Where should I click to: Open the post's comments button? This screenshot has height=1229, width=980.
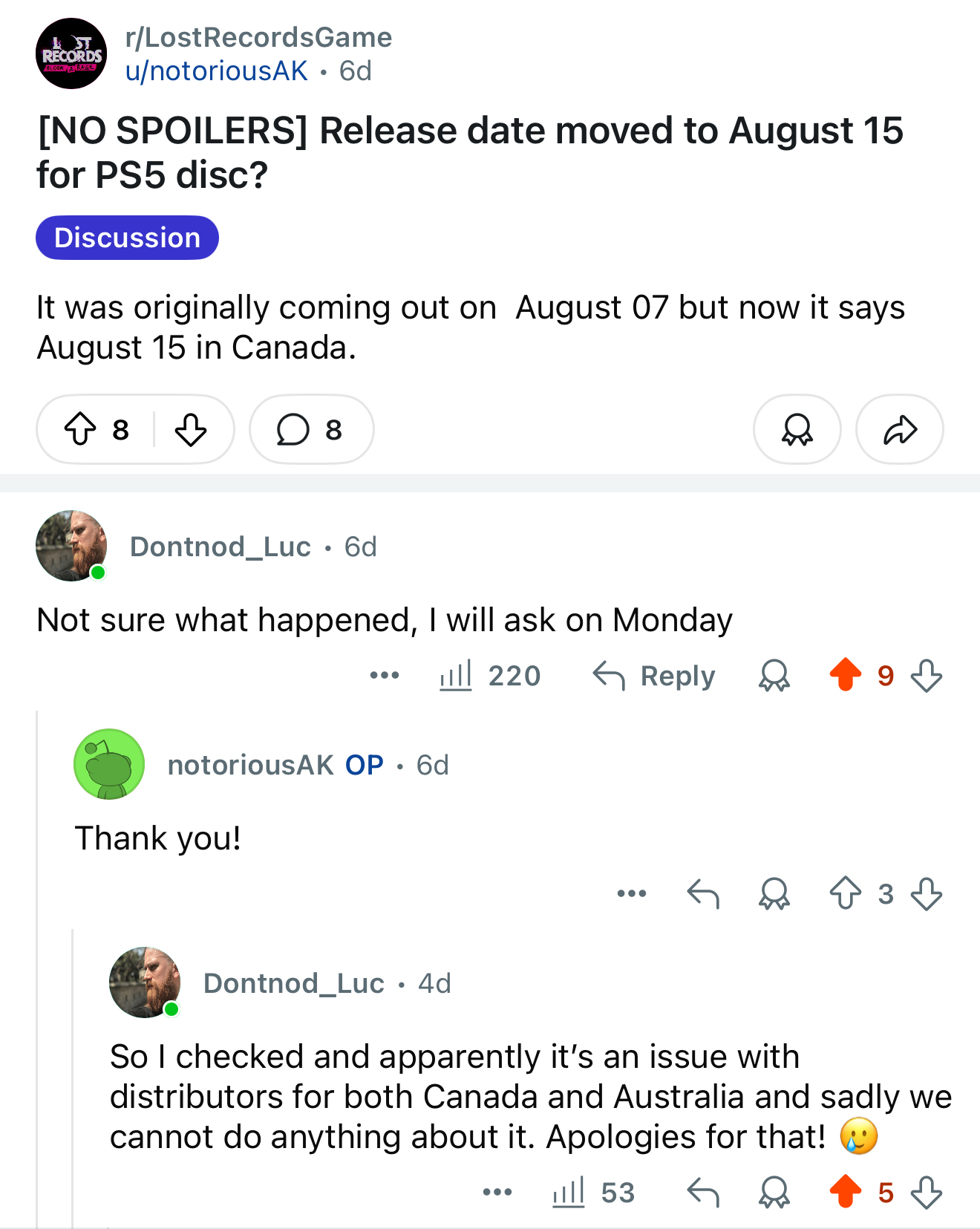tap(311, 429)
